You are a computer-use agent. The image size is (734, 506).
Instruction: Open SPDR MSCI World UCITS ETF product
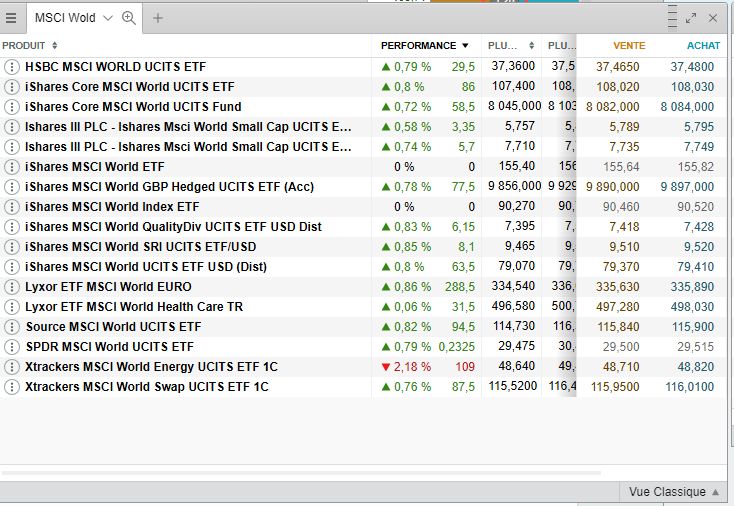[x=110, y=347]
